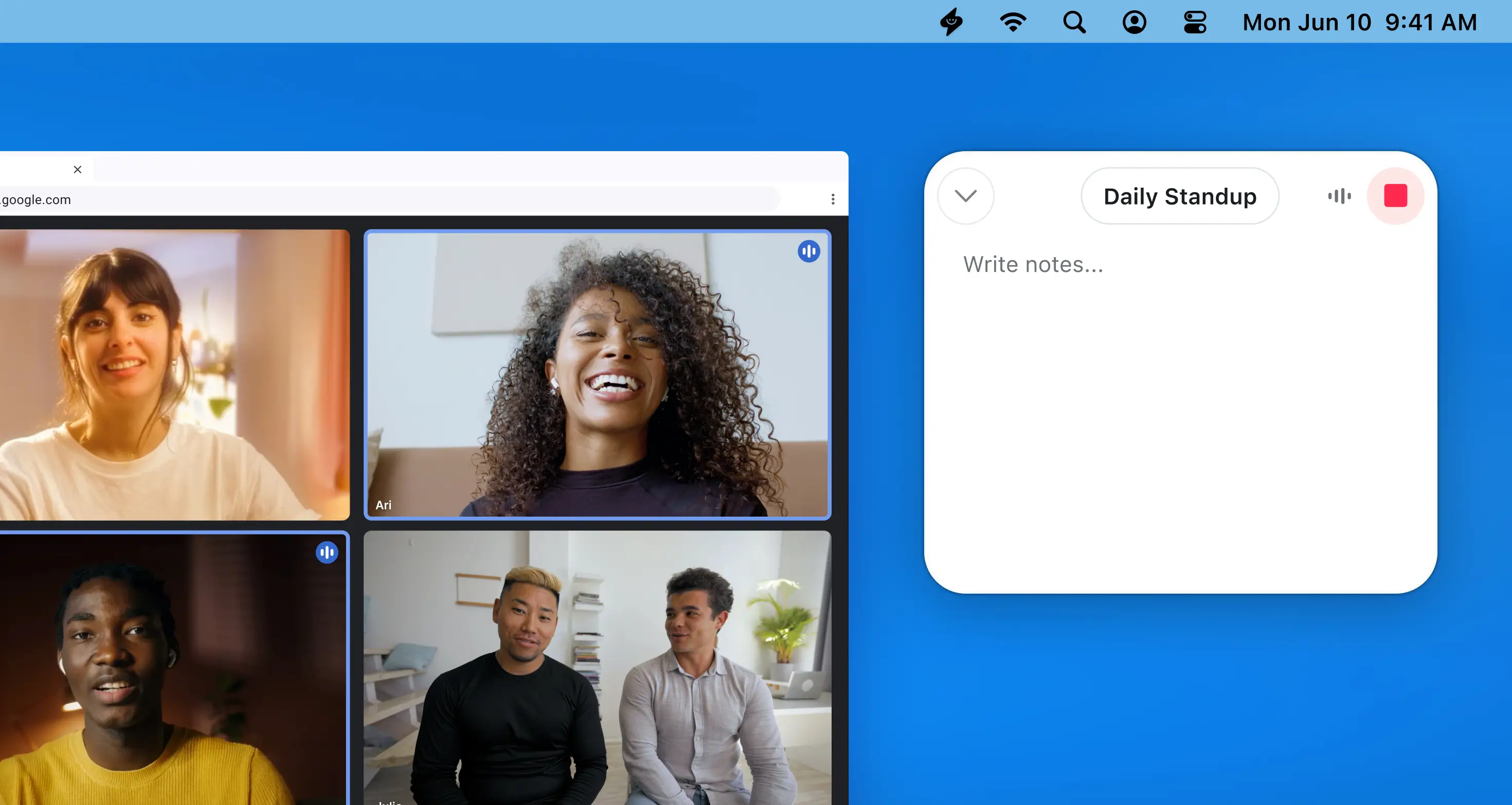Click the audio waveform icon in notes widget
The image size is (1512, 805).
[x=1339, y=196]
